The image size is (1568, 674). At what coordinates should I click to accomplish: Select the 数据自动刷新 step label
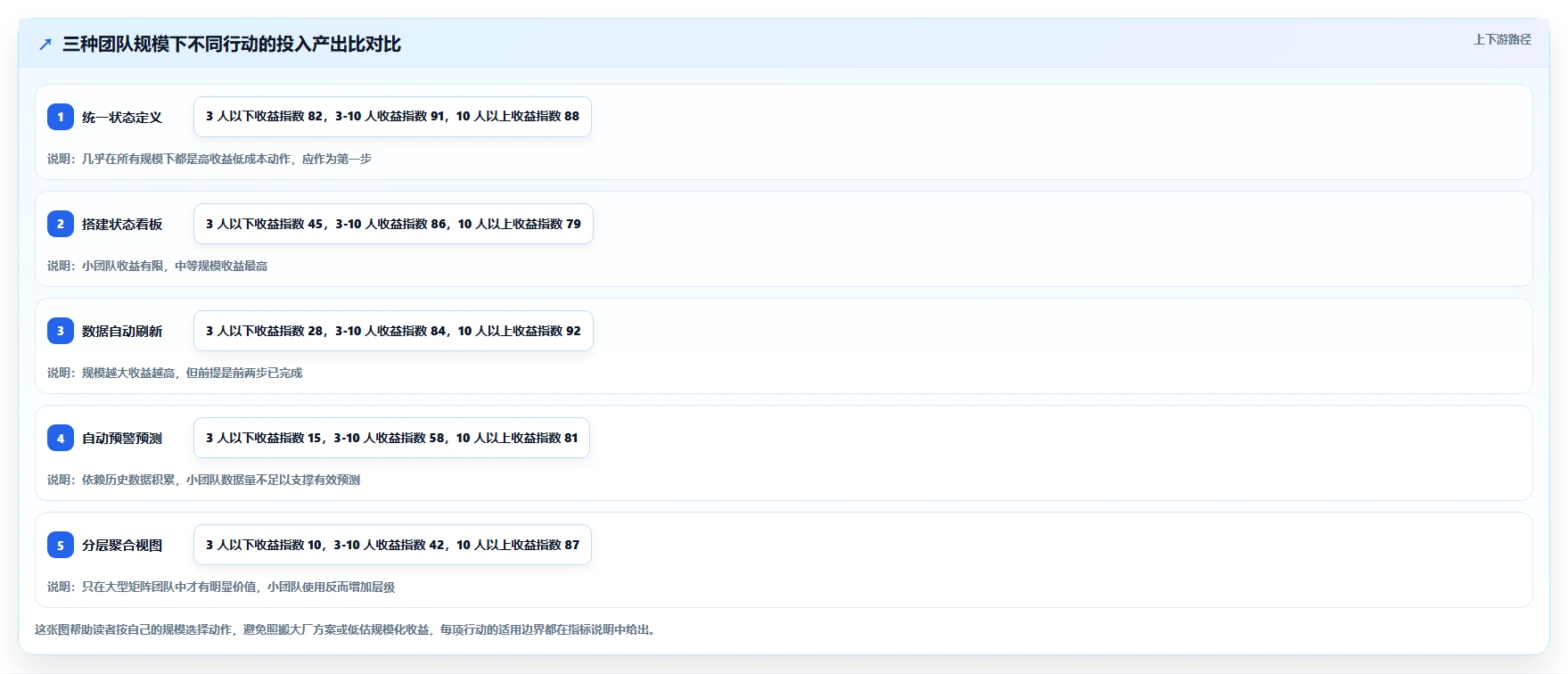(x=122, y=331)
